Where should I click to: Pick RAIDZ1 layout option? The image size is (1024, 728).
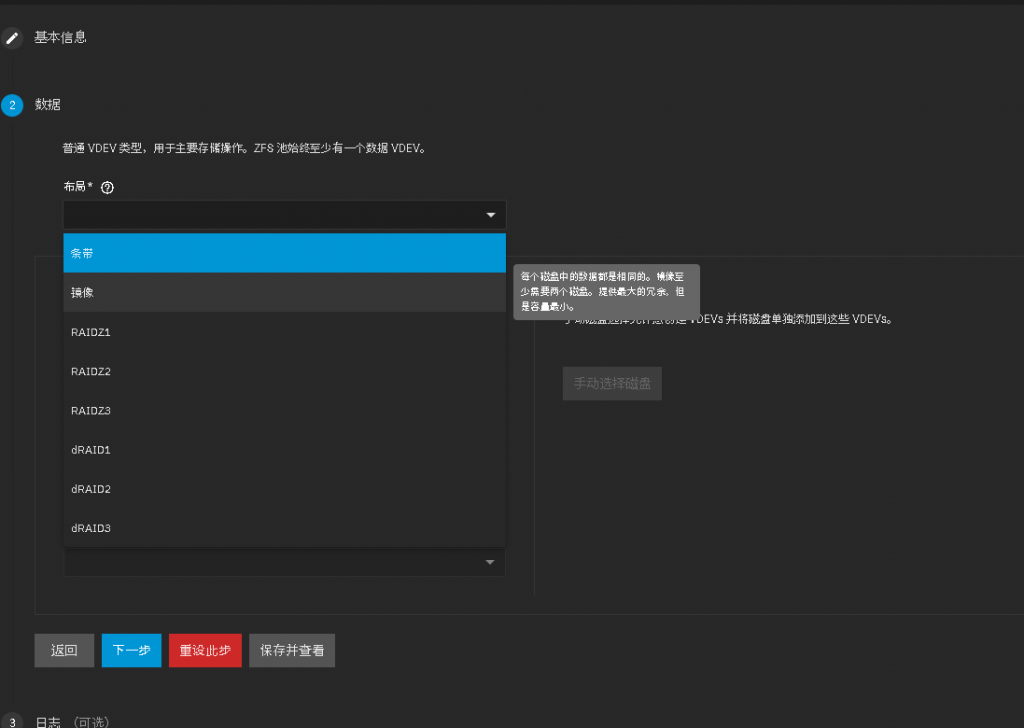(284, 332)
